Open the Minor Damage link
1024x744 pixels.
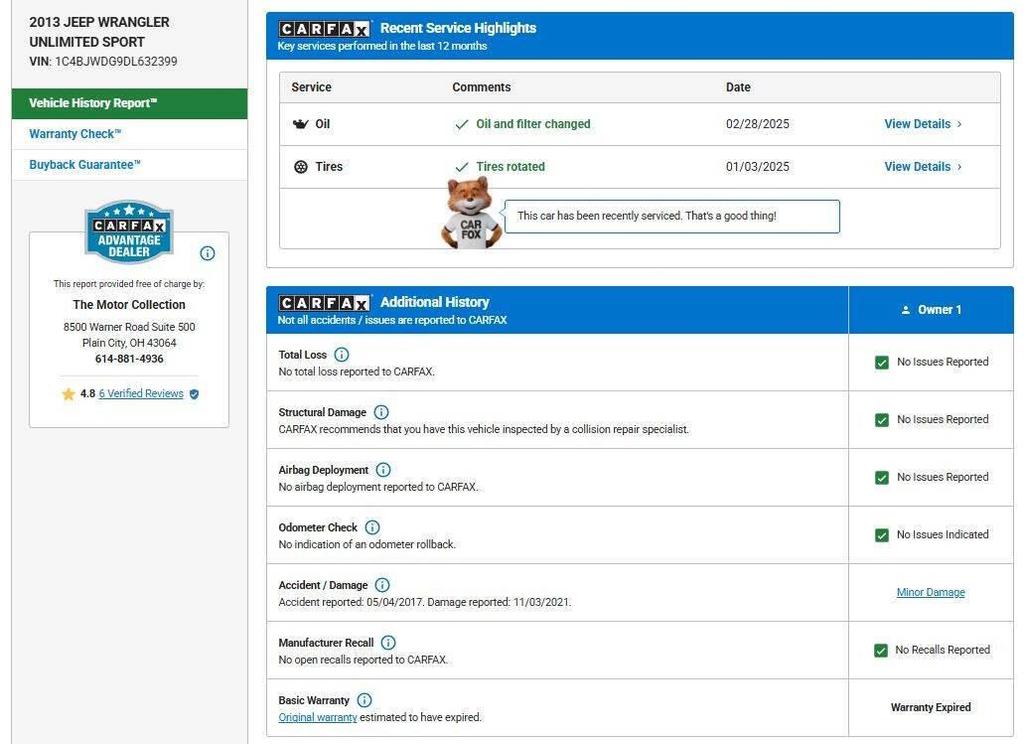tap(930, 593)
